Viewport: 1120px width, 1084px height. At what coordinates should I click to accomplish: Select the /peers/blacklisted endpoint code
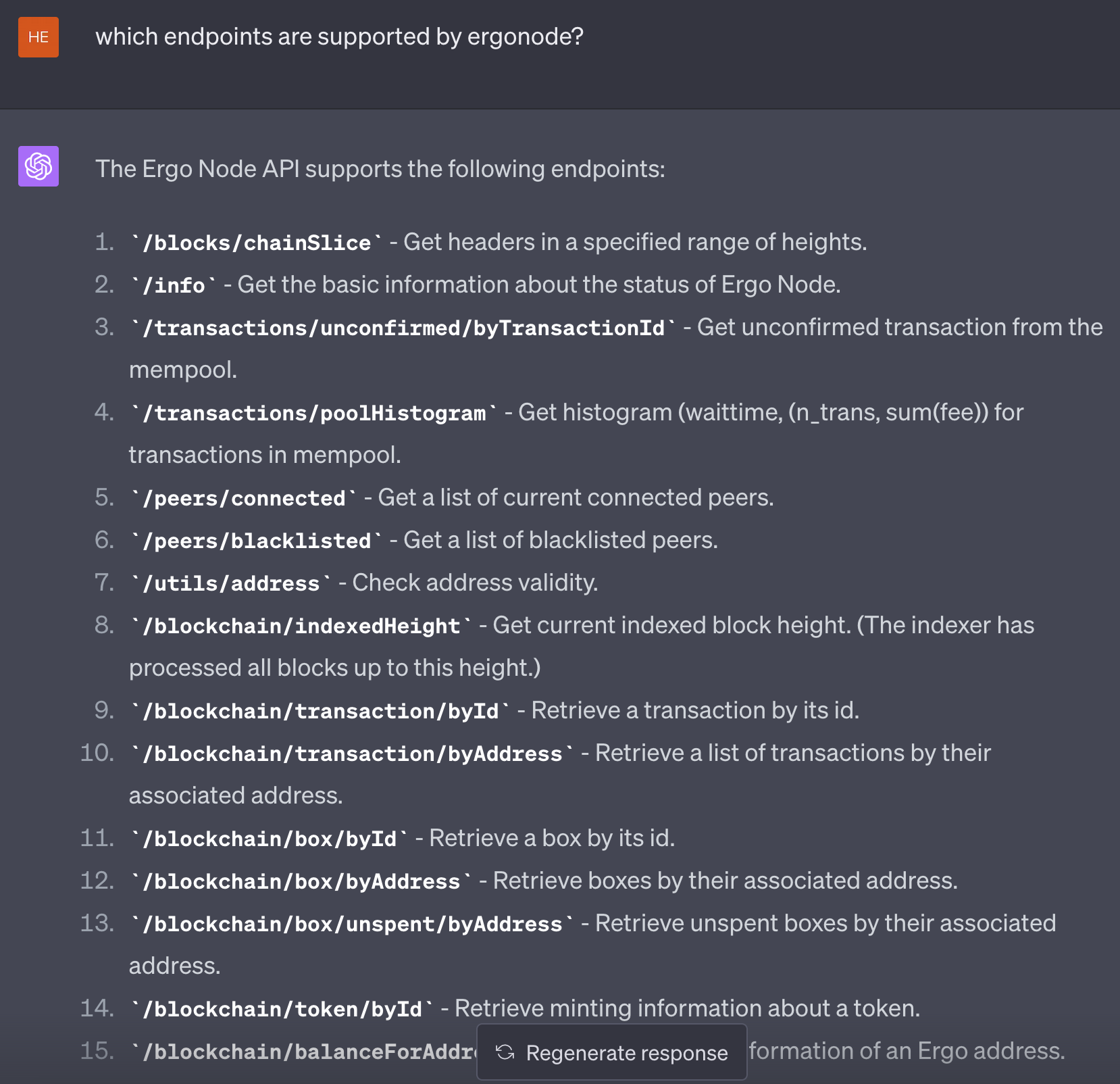click(x=257, y=541)
